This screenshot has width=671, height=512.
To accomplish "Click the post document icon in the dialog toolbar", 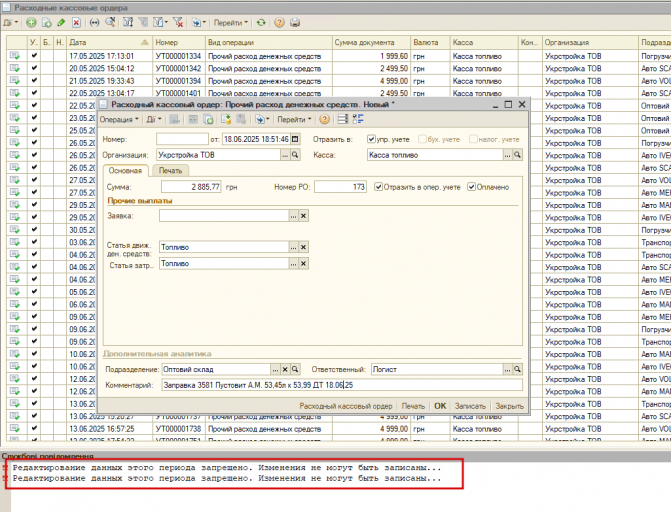I will (226, 119).
